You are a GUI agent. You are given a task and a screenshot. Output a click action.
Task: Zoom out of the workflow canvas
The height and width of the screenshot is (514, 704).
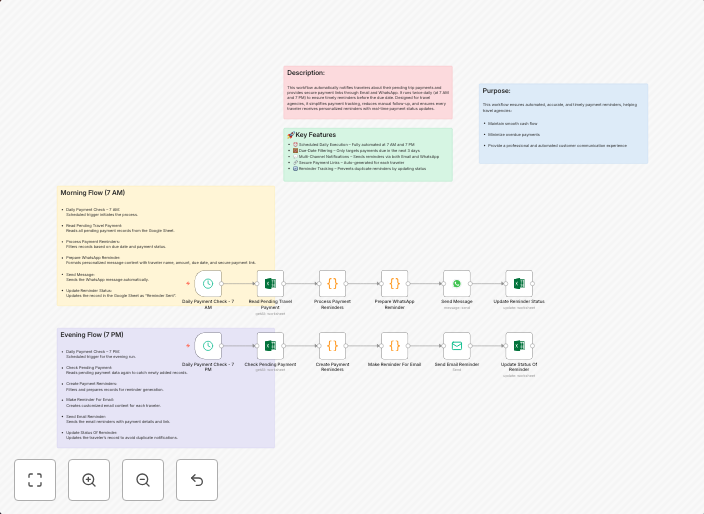click(143, 480)
